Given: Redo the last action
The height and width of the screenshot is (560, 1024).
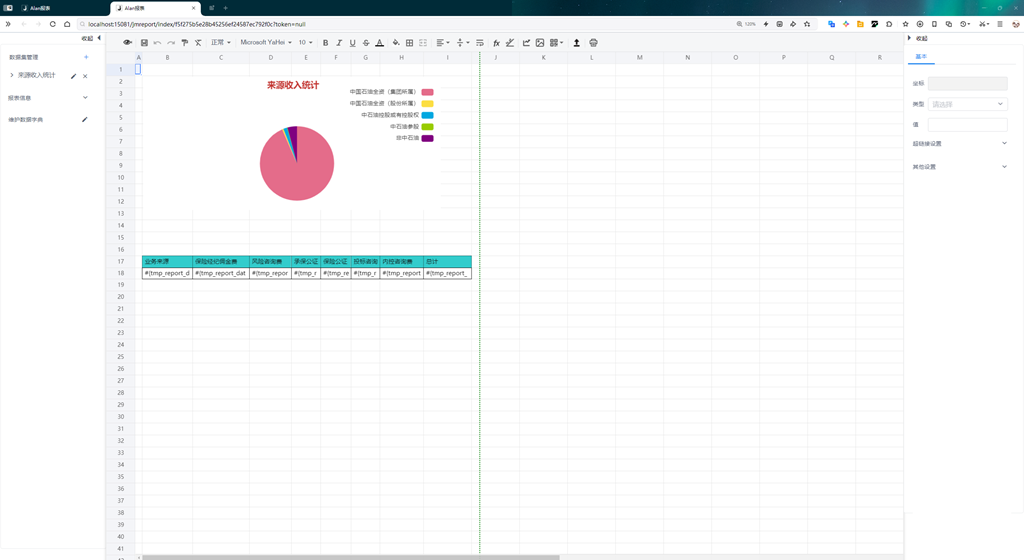Looking at the screenshot, I should coord(171,42).
